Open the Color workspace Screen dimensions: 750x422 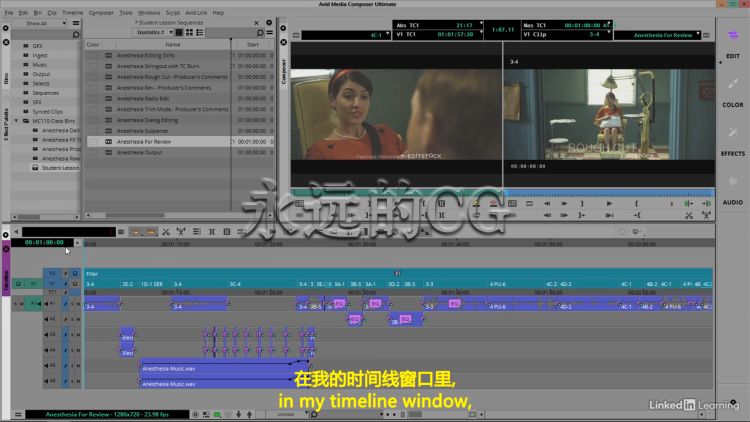[732, 92]
